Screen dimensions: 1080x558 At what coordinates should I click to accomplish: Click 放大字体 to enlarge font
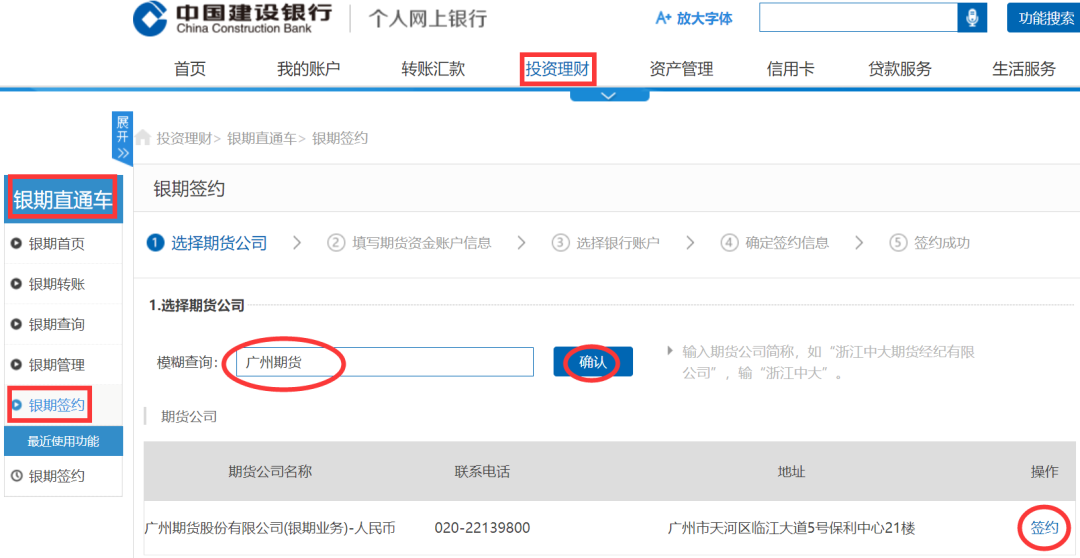(694, 19)
